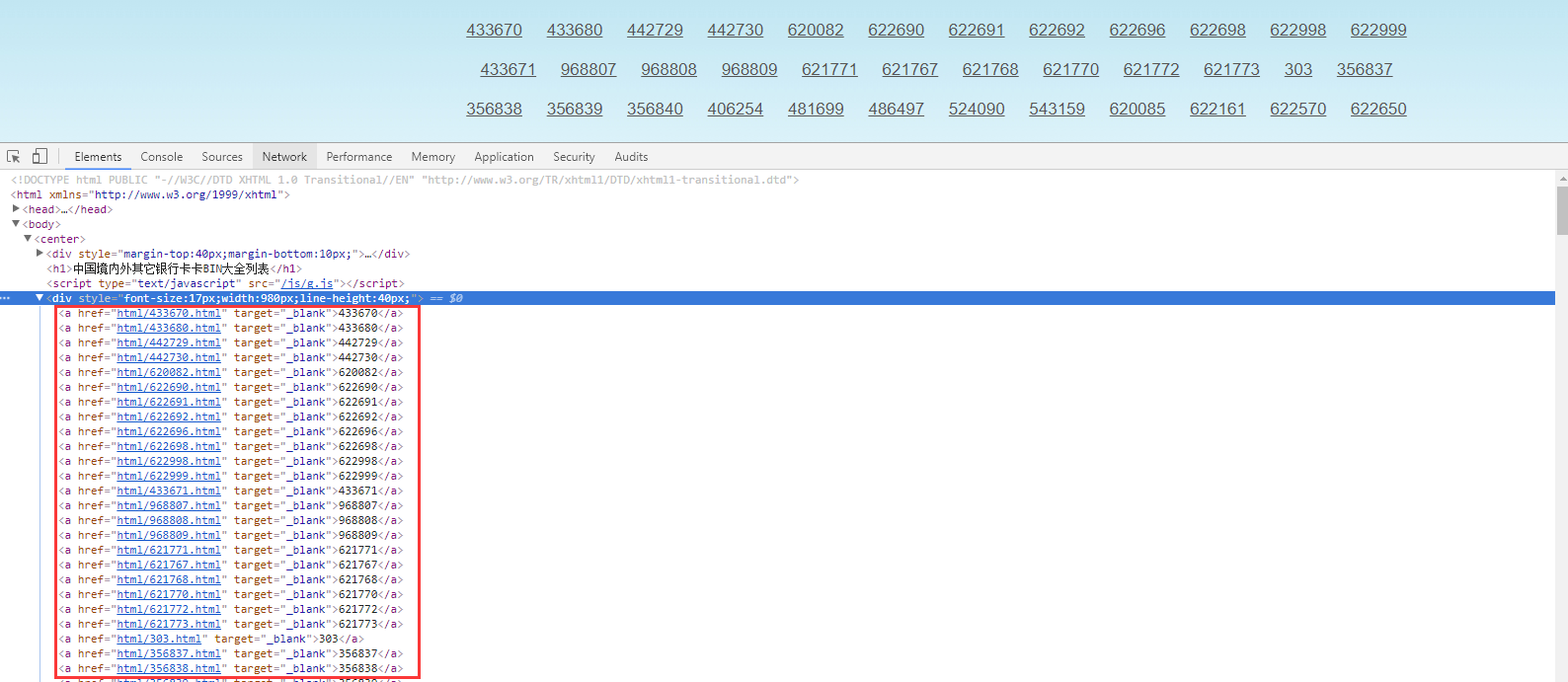Screen dimensions: 1568x682
Task: Click the 621772 page link
Action: [1151, 70]
